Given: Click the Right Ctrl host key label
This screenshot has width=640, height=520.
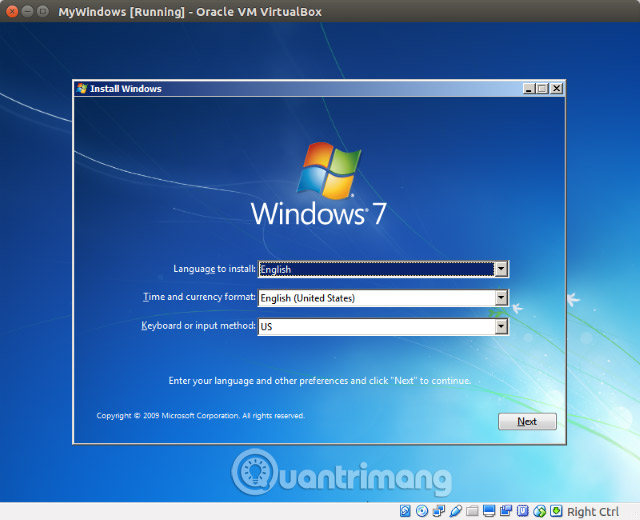Looking at the screenshot, I should (x=593, y=511).
